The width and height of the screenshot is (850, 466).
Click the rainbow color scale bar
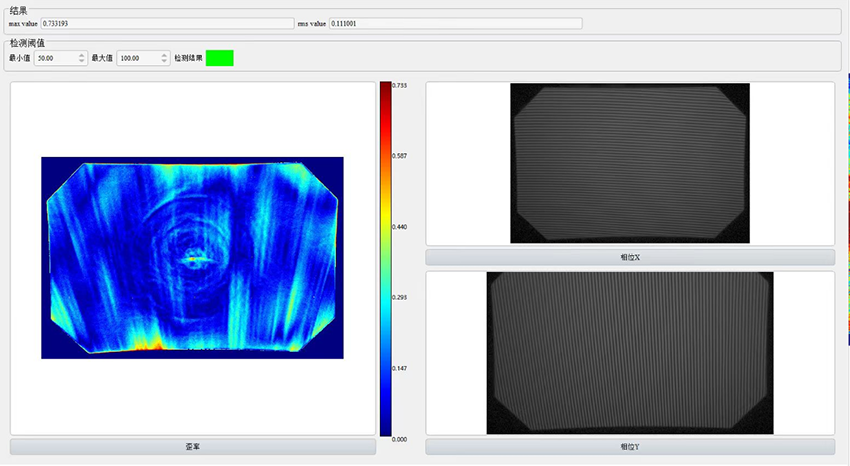pyautogui.click(x=385, y=260)
